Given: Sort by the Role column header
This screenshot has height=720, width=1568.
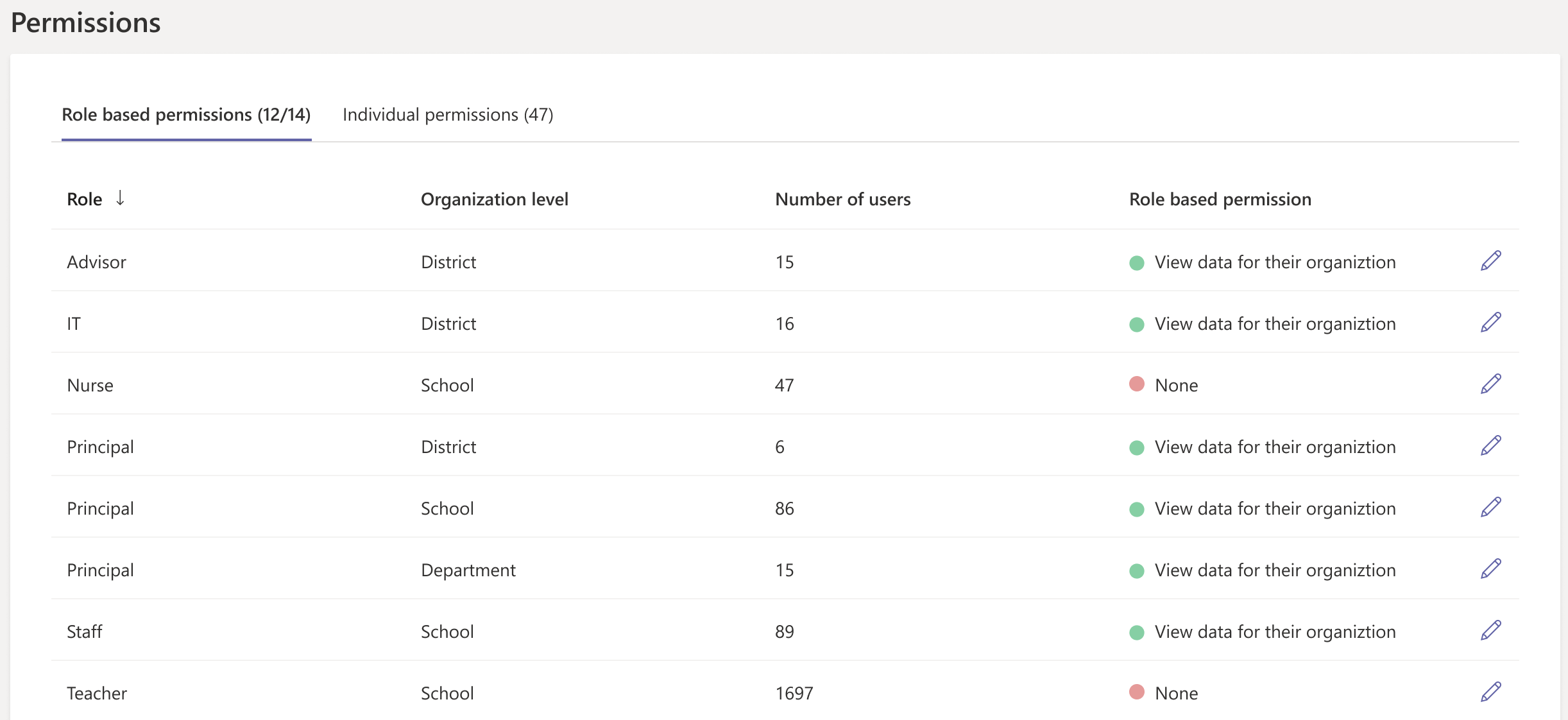Looking at the screenshot, I should click(85, 200).
